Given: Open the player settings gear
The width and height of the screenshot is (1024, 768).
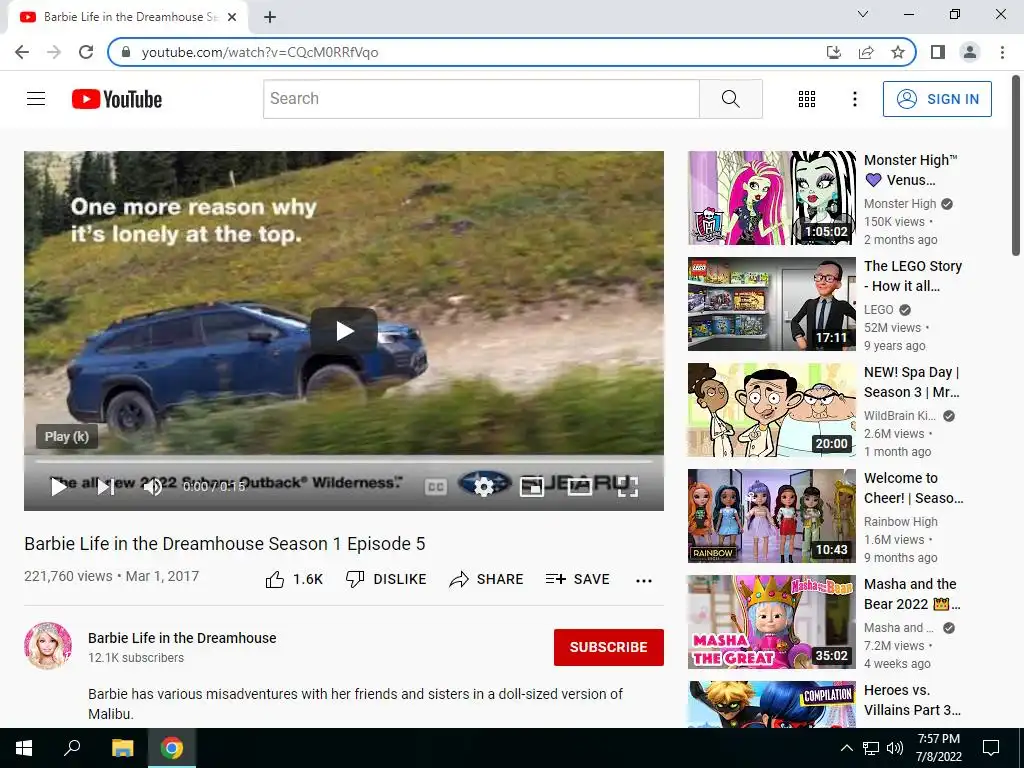Looking at the screenshot, I should click(483, 487).
